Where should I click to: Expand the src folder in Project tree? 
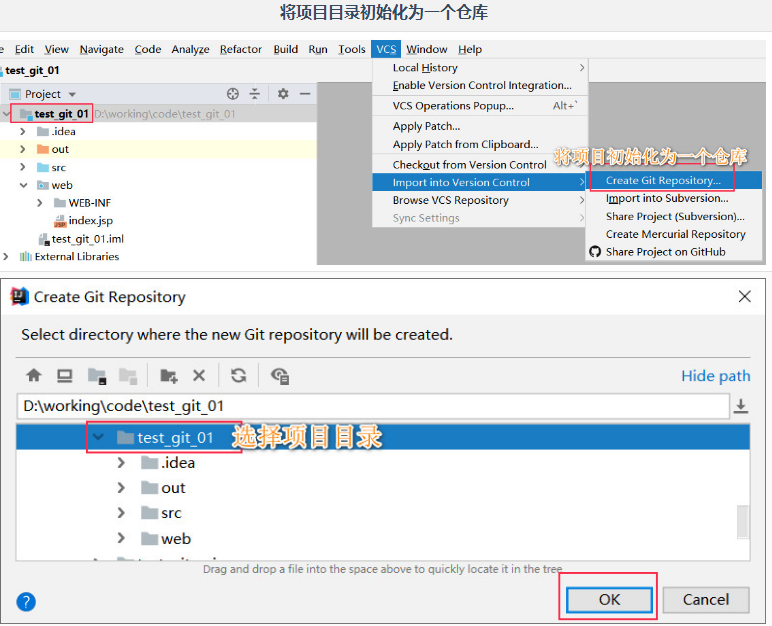[23, 167]
